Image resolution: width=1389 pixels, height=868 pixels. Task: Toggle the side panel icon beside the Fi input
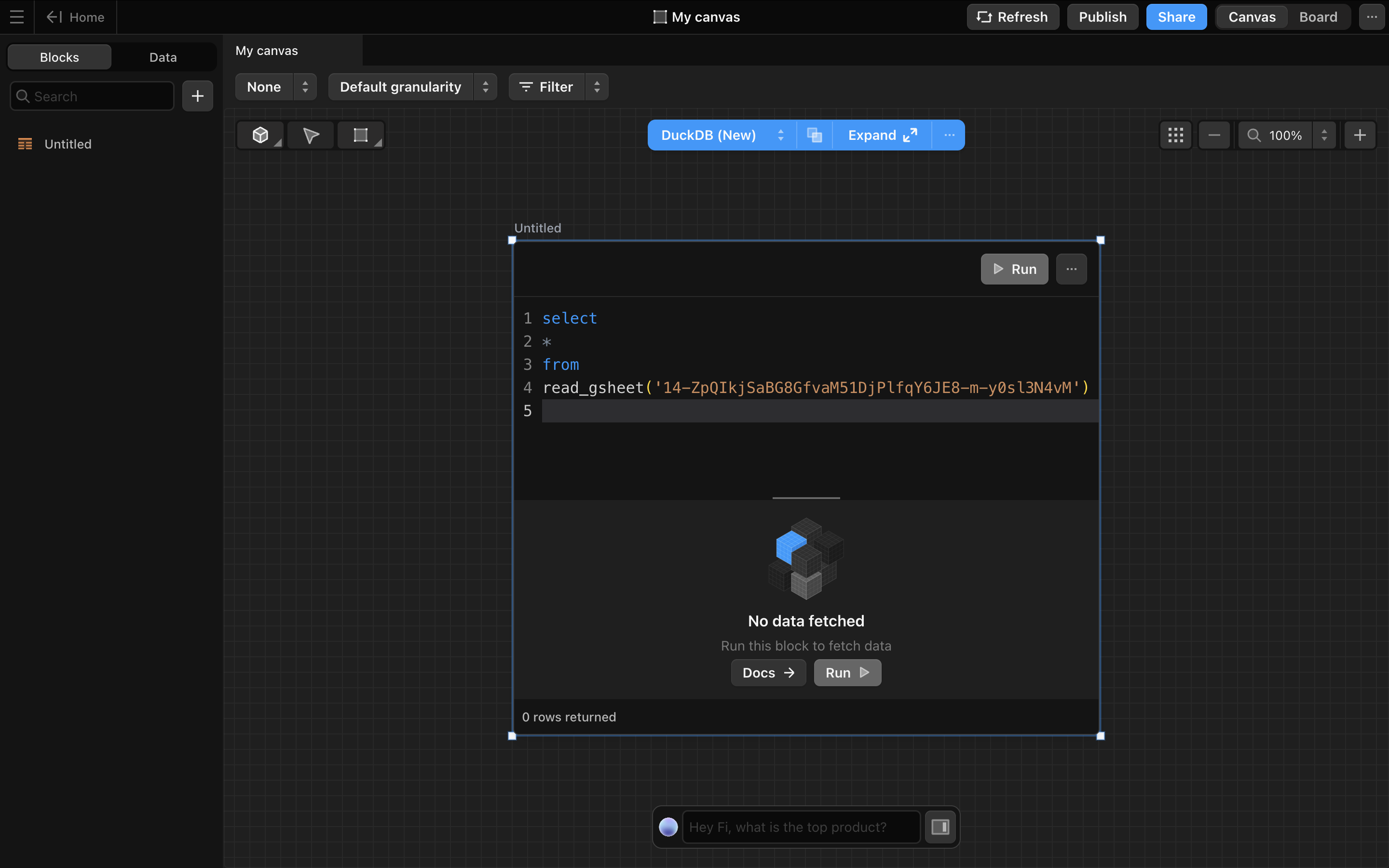[940, 827]
